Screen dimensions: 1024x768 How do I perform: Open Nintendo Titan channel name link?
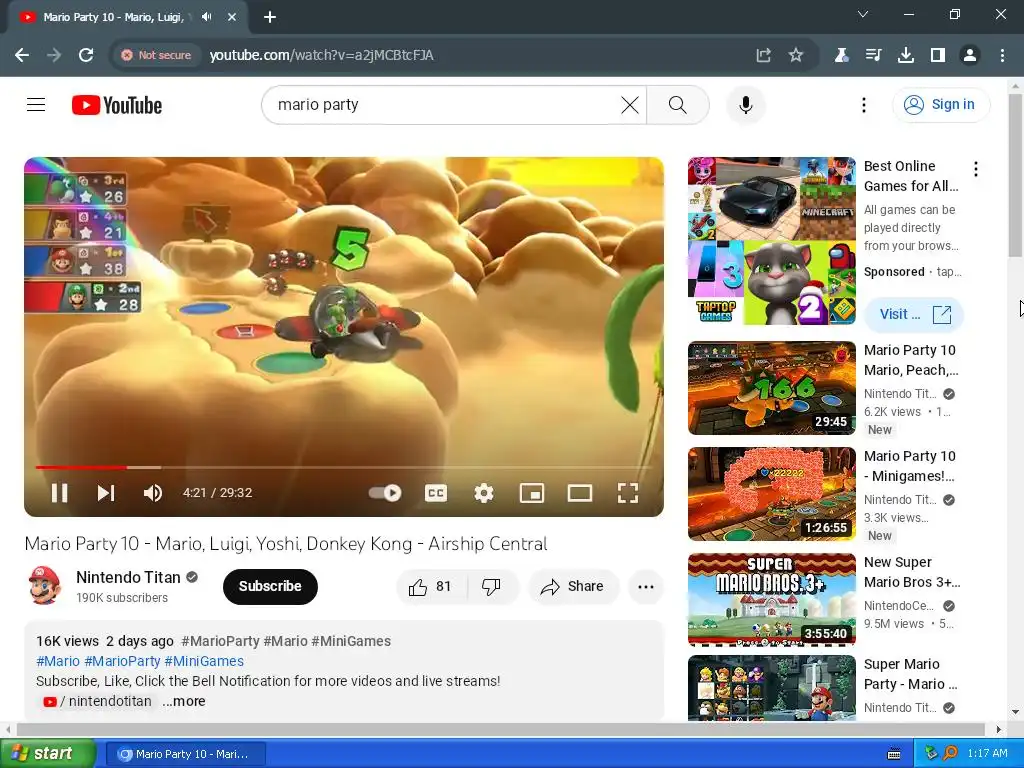[129, 577]
